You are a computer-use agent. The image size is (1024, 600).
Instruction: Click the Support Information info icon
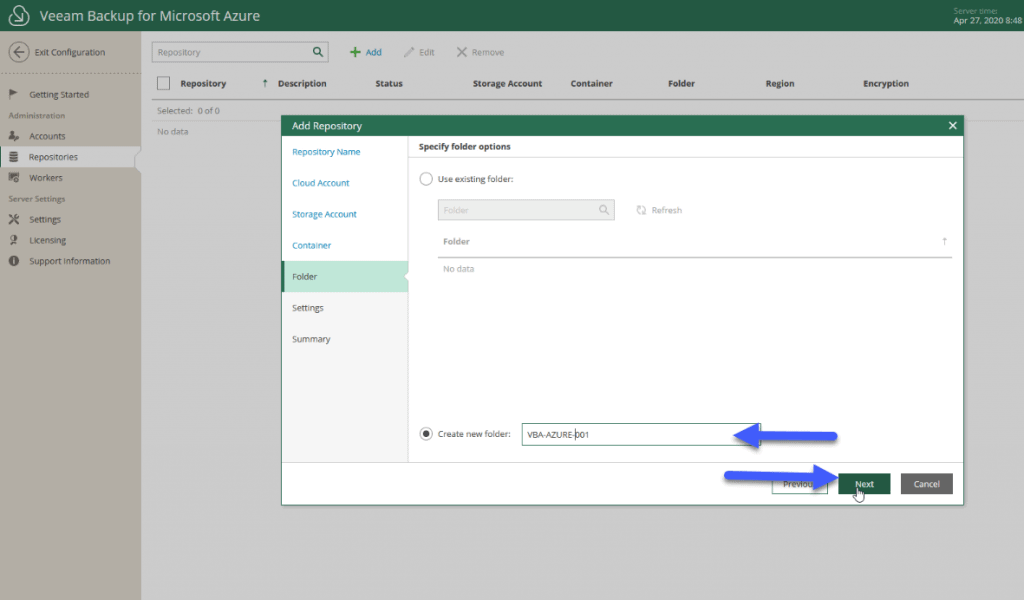pos(14,261)
